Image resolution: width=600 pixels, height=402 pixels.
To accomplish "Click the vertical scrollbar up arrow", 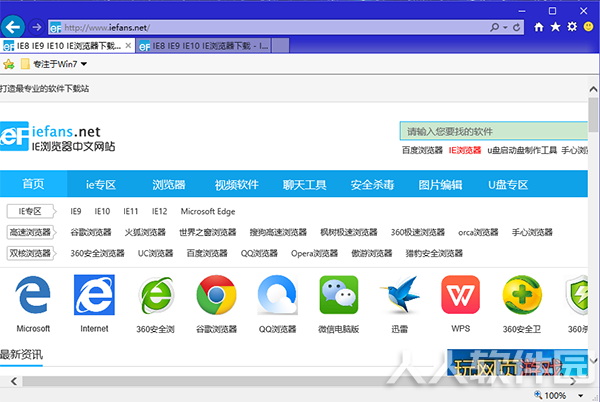I will tap(593, 89).
